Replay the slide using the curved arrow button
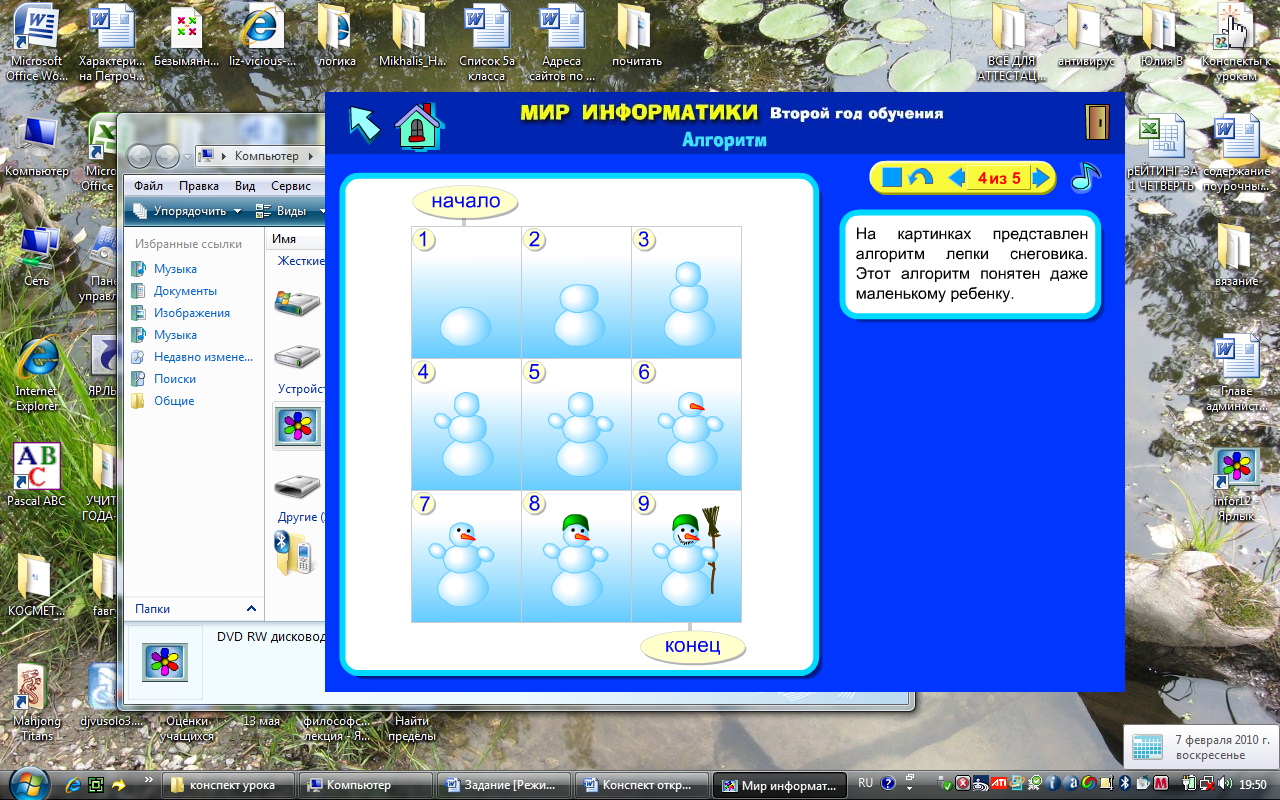The width and height of the screenshot is (1280, 800). (x=920, y=178)
